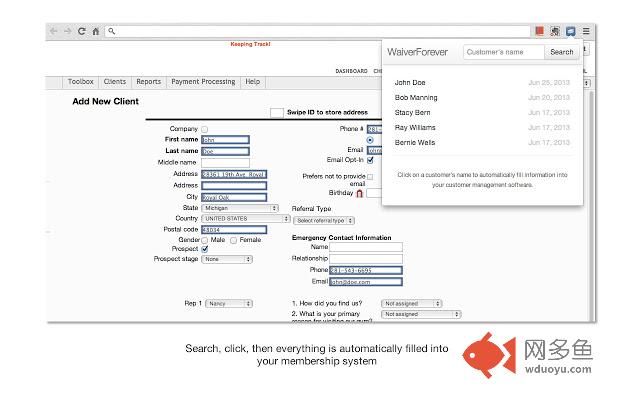Uncheck the Email Opt-In checkbox

coord(370,160)
